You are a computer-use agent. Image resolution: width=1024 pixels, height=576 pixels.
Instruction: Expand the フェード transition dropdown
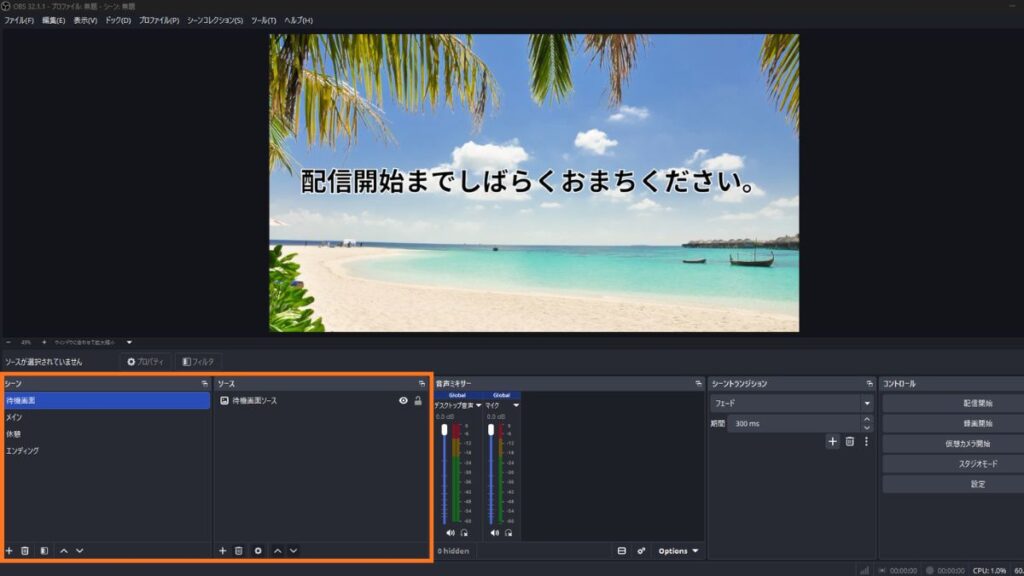click(866, 403)
